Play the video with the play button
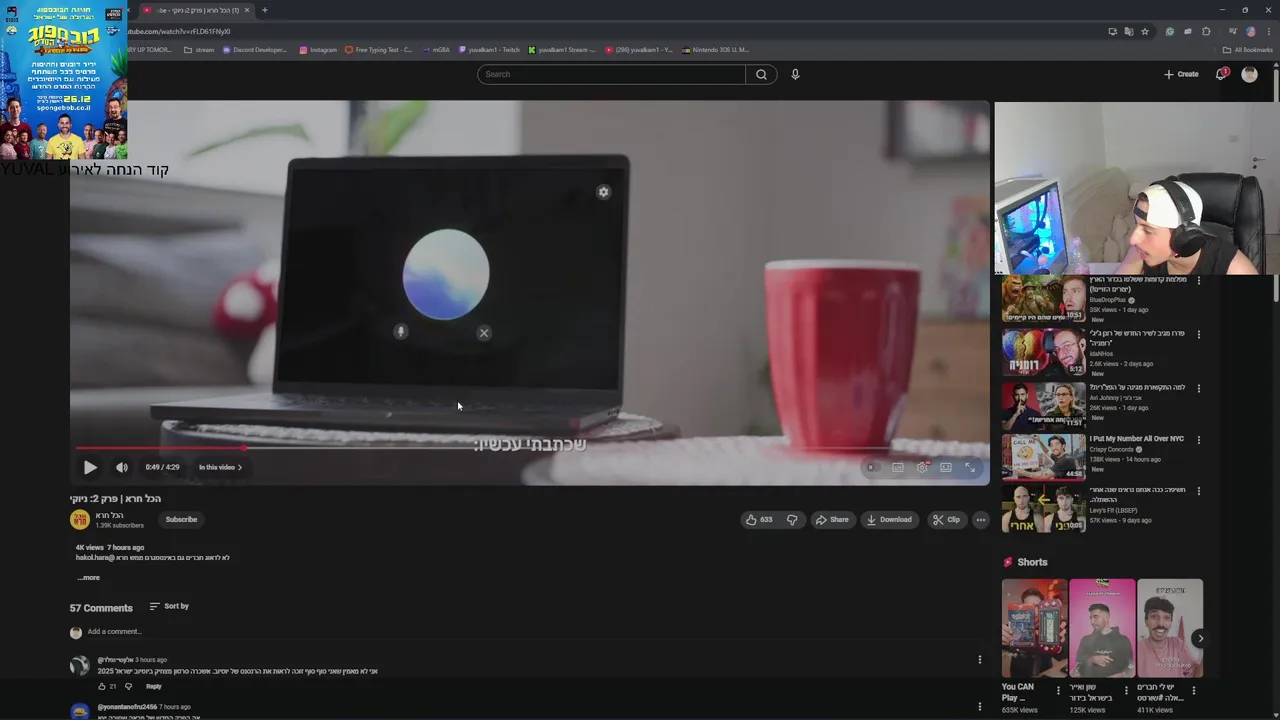 pyautogui.click(x=90, y=467)
